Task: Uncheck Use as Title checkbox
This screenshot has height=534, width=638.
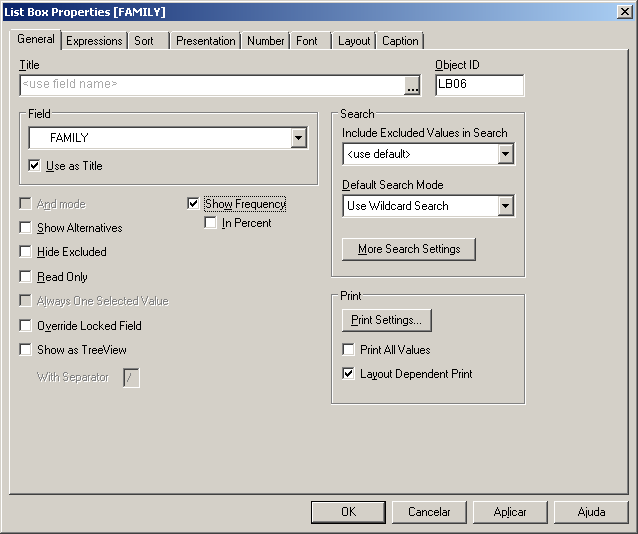Action: point(35,166)
